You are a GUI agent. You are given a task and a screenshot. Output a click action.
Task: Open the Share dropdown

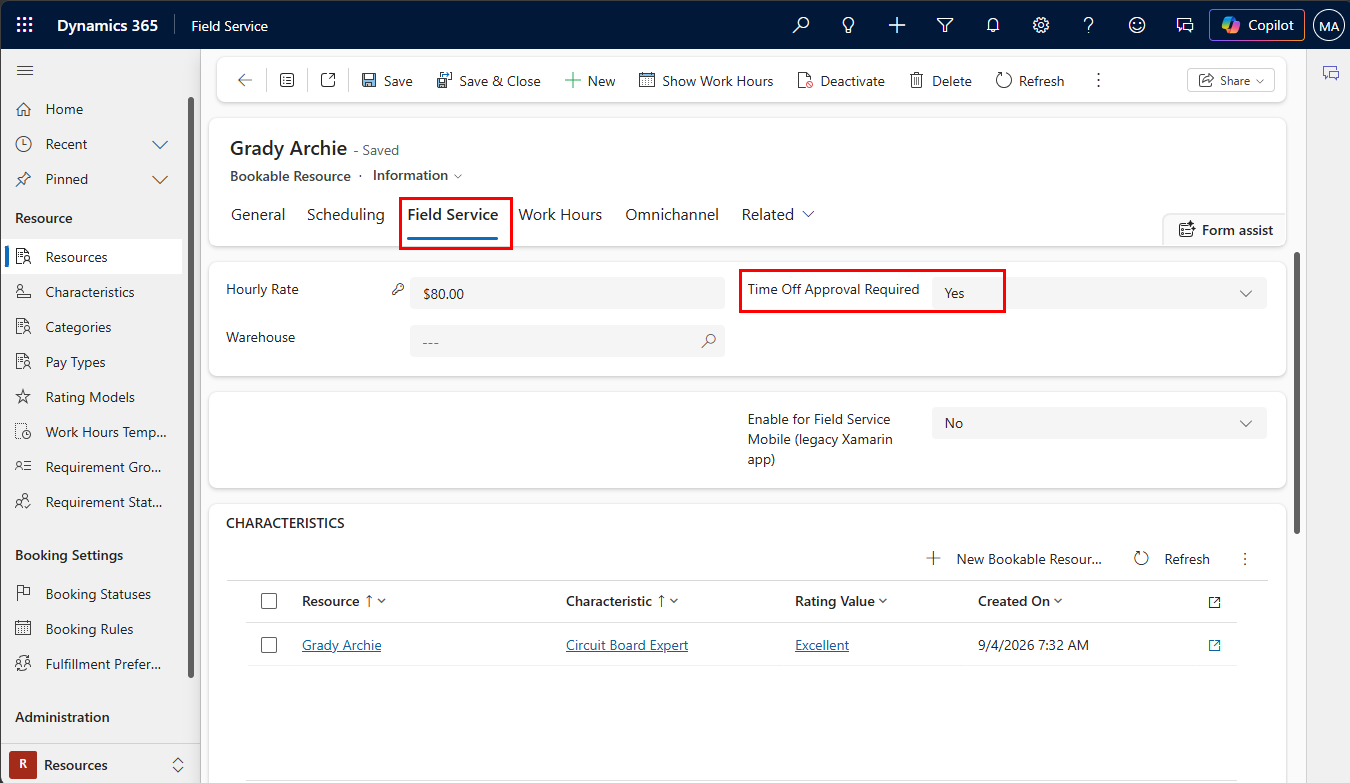pyautogui.click(x=1231, y=81)
